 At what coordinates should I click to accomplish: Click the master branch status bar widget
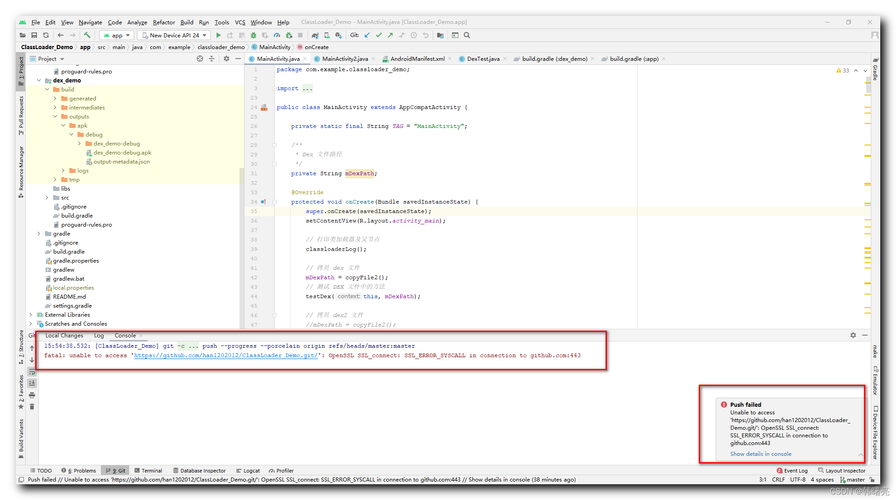click(855, 480)
